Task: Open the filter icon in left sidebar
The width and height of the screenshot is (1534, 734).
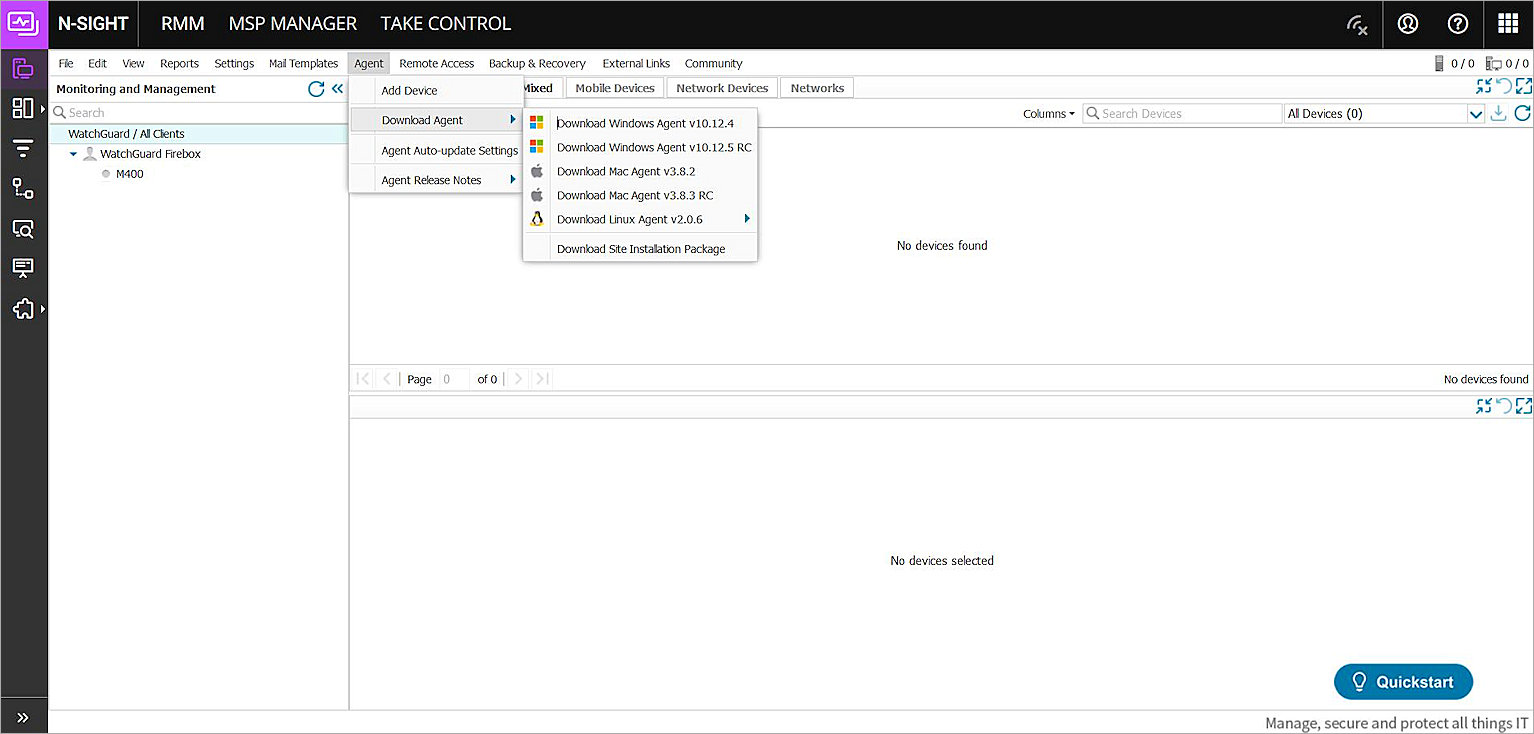Action: 23,149
